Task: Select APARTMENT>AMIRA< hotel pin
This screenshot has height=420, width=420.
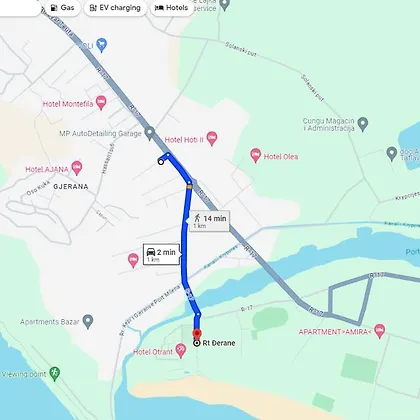Action: tap(379, 331)
